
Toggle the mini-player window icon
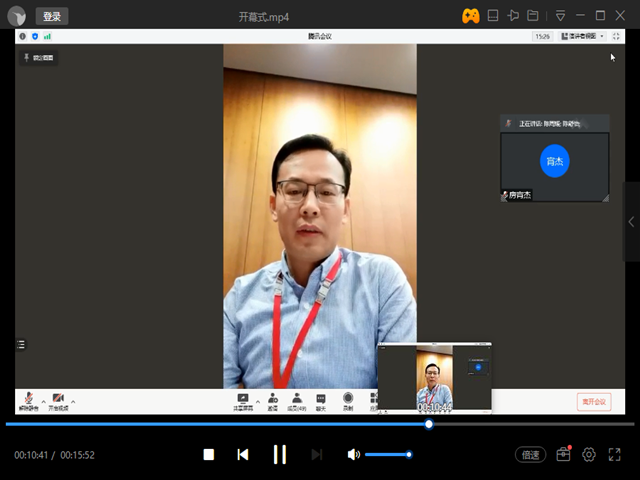(494, 15)
